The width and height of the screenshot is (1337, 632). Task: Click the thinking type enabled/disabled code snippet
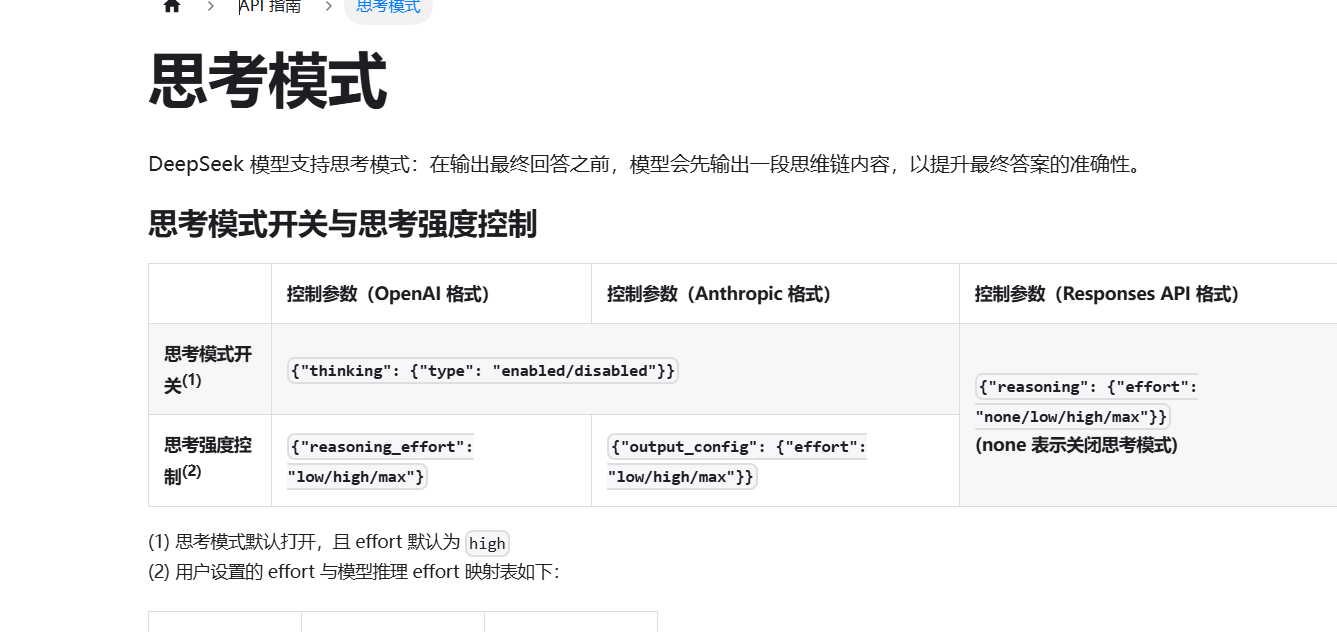click(x=483, y=370)
